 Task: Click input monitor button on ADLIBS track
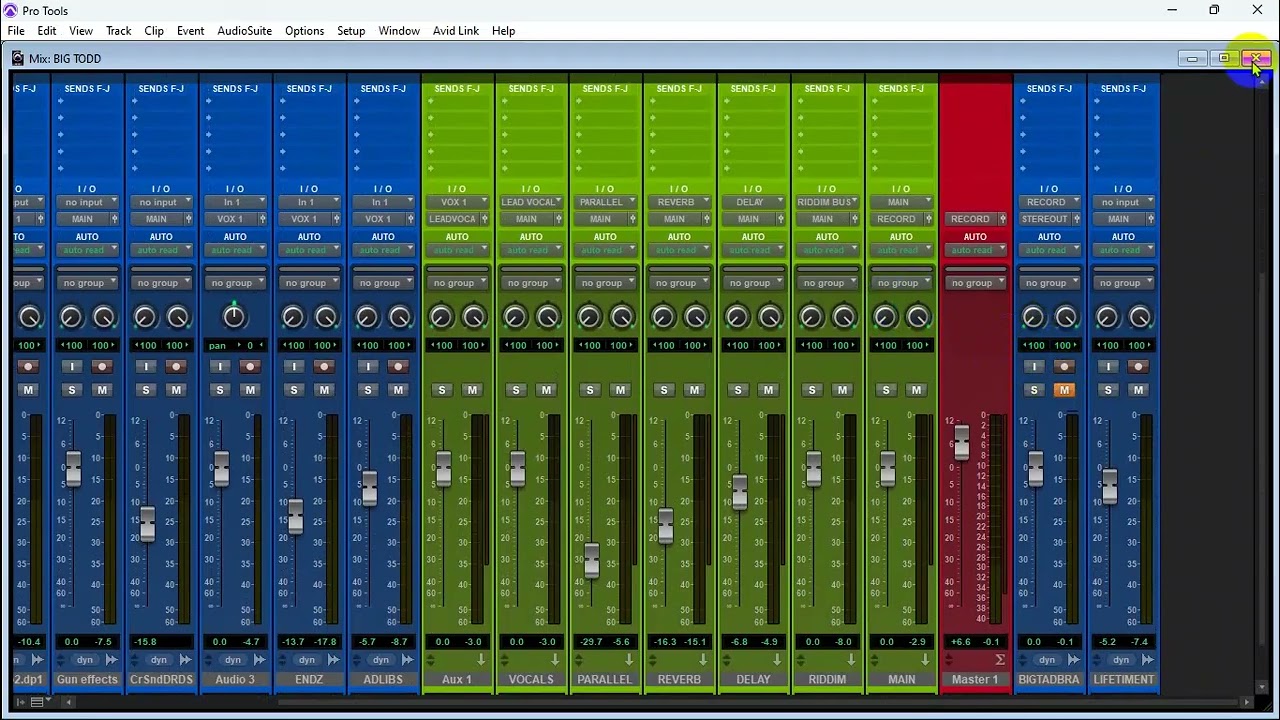click(x=368, y=367)
